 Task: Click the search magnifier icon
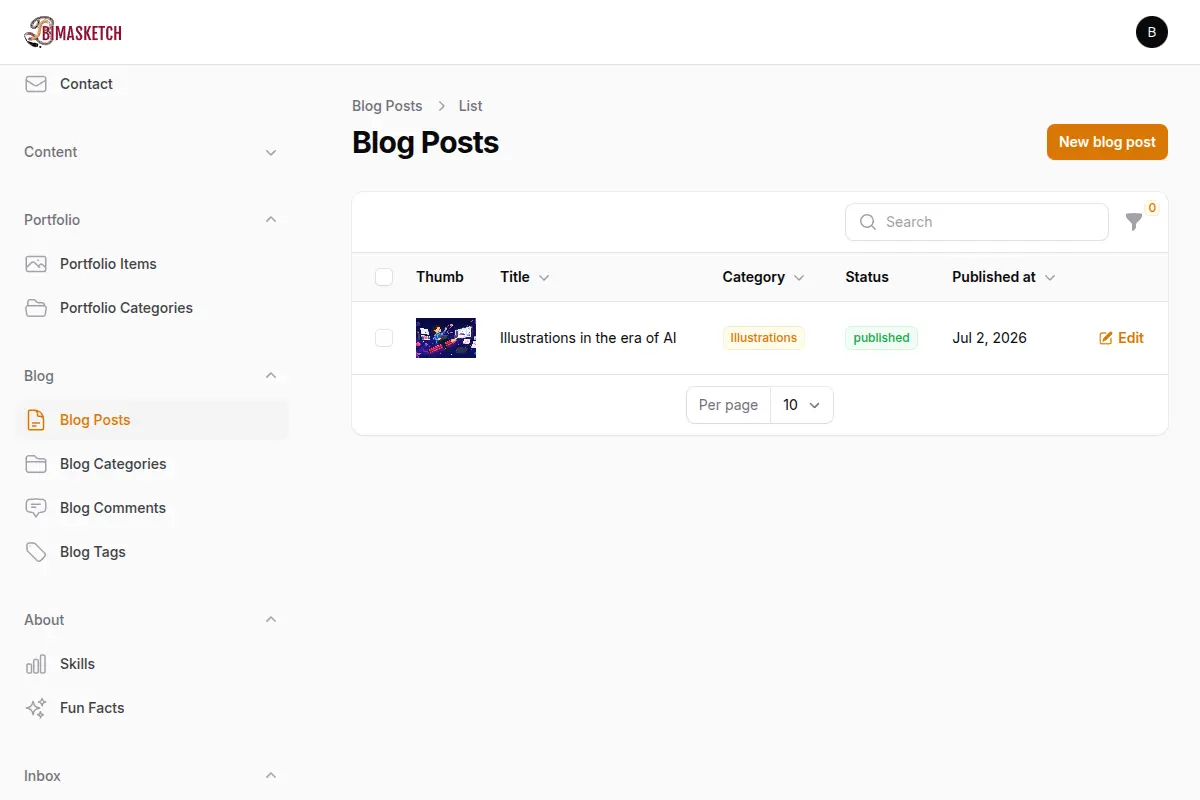868,222
